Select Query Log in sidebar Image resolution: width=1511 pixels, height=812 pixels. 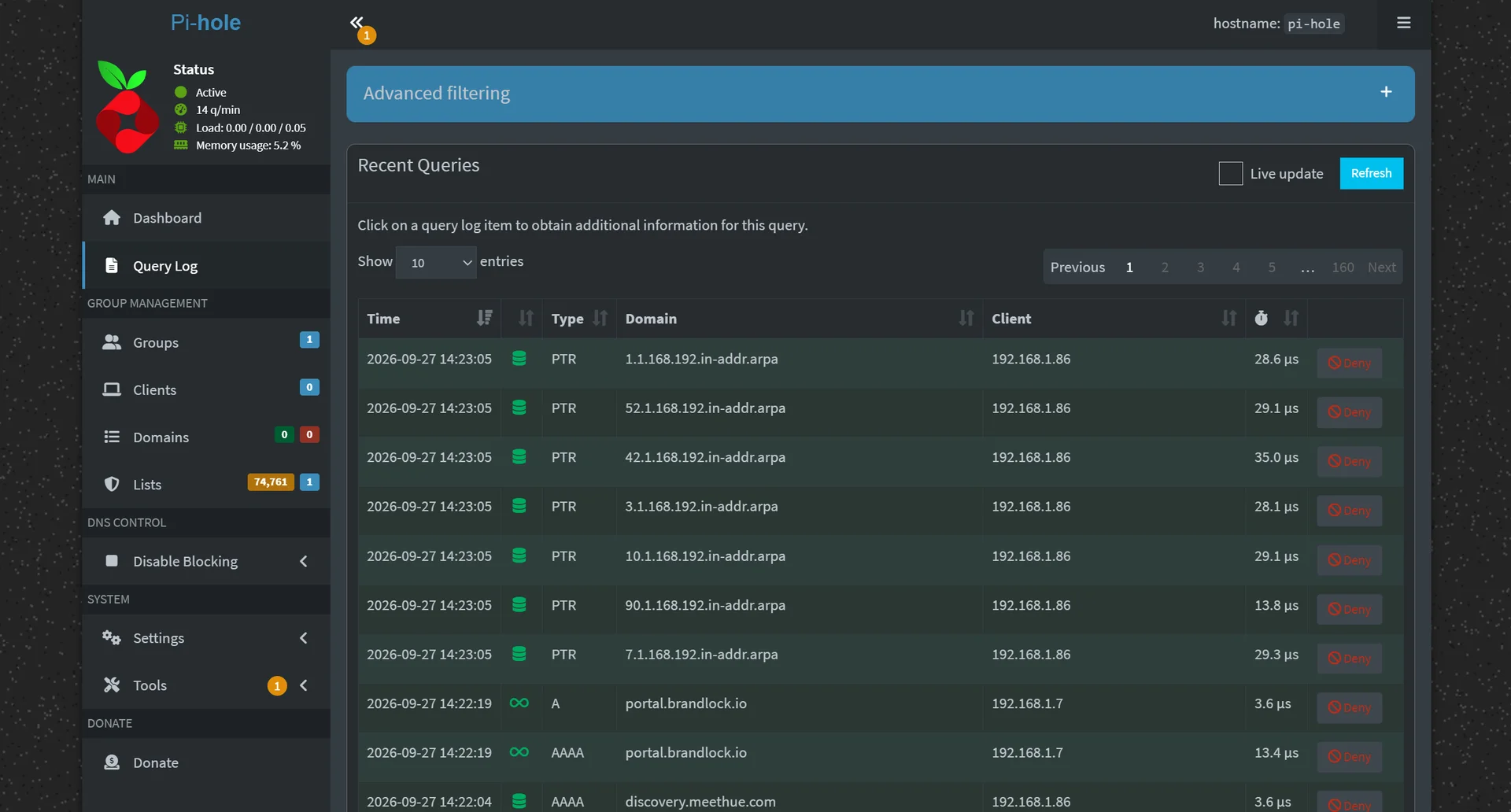[x=206, y=265]
